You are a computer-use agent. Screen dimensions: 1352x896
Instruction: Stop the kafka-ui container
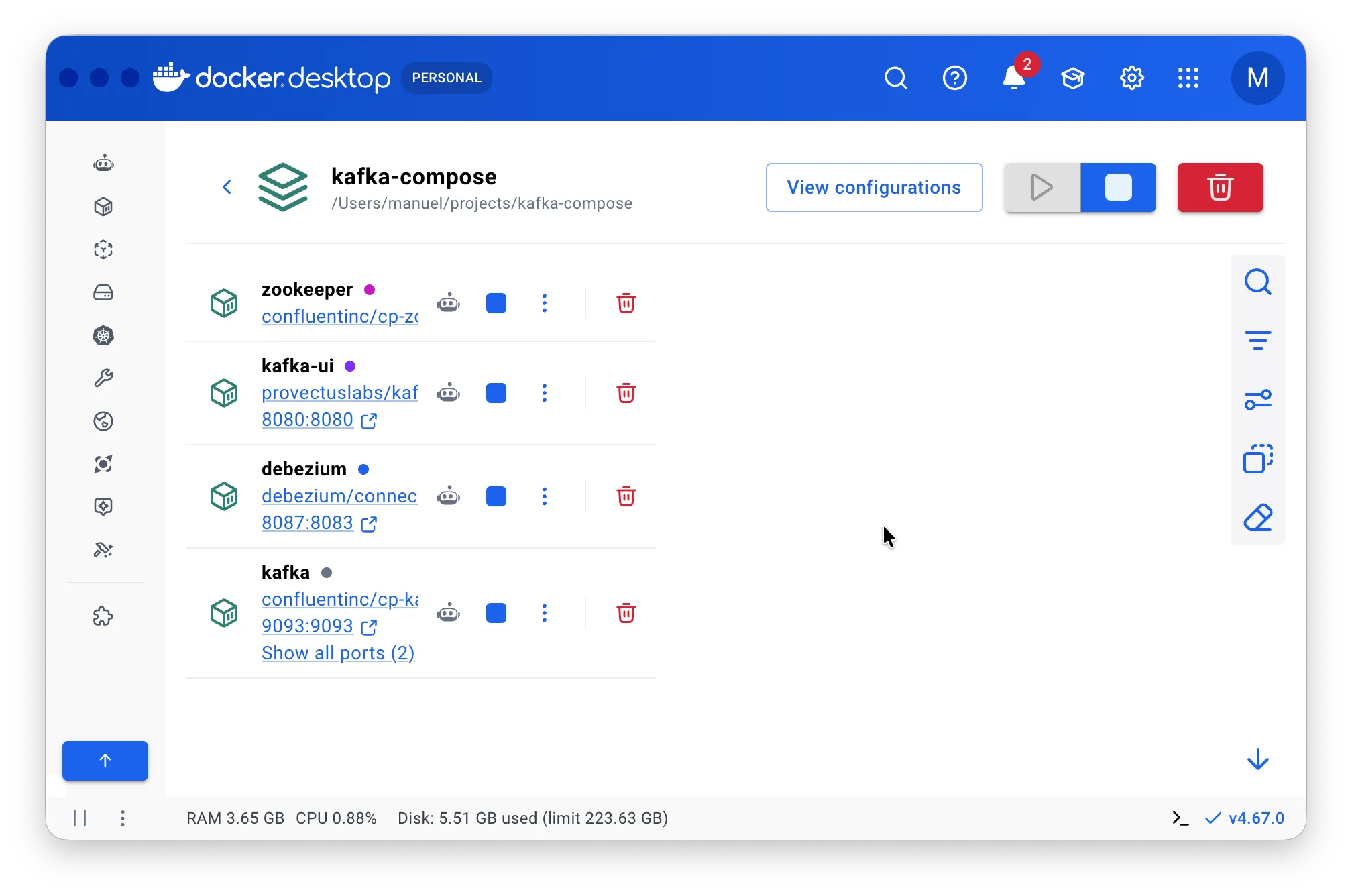coord(496,393)
